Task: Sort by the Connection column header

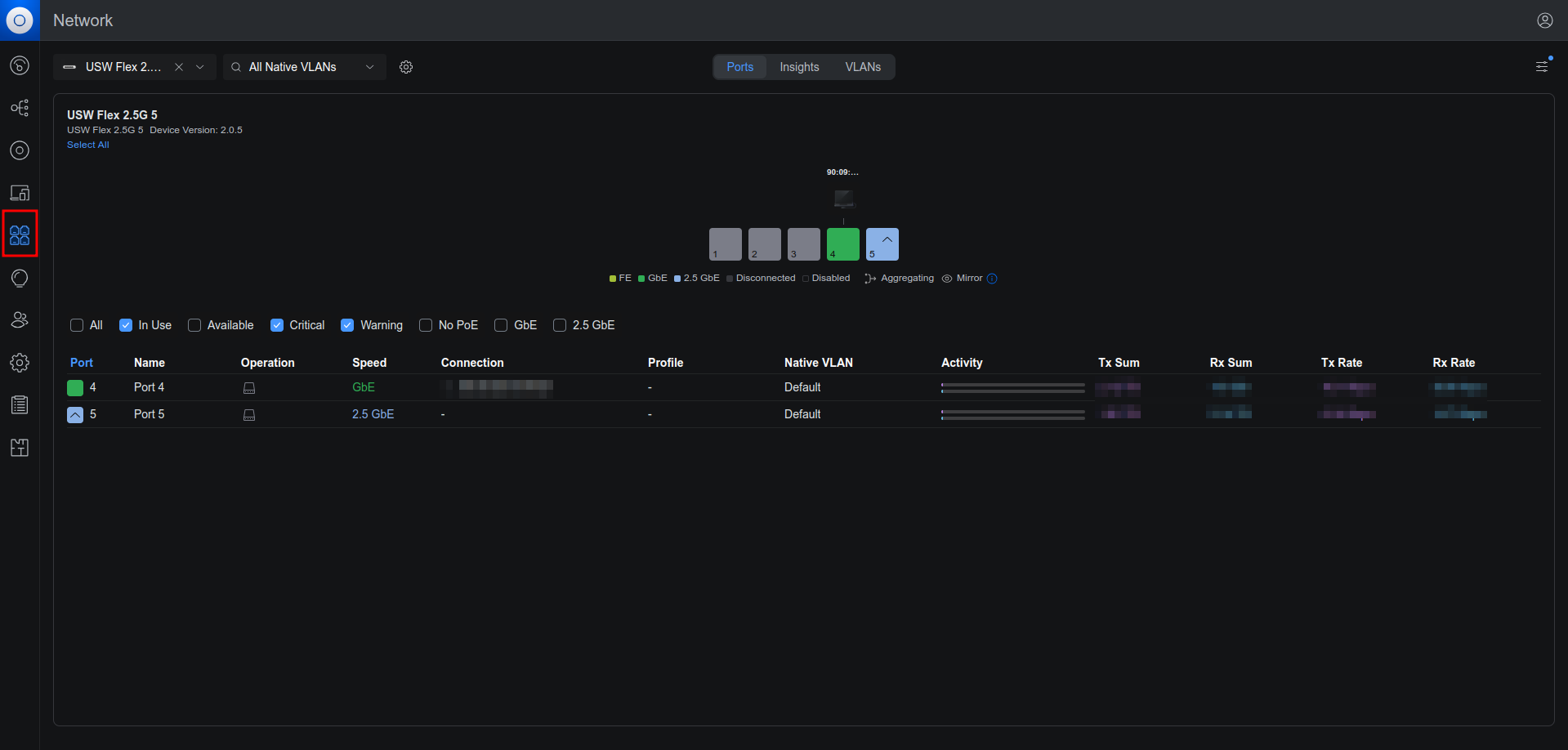Action: 472,363
